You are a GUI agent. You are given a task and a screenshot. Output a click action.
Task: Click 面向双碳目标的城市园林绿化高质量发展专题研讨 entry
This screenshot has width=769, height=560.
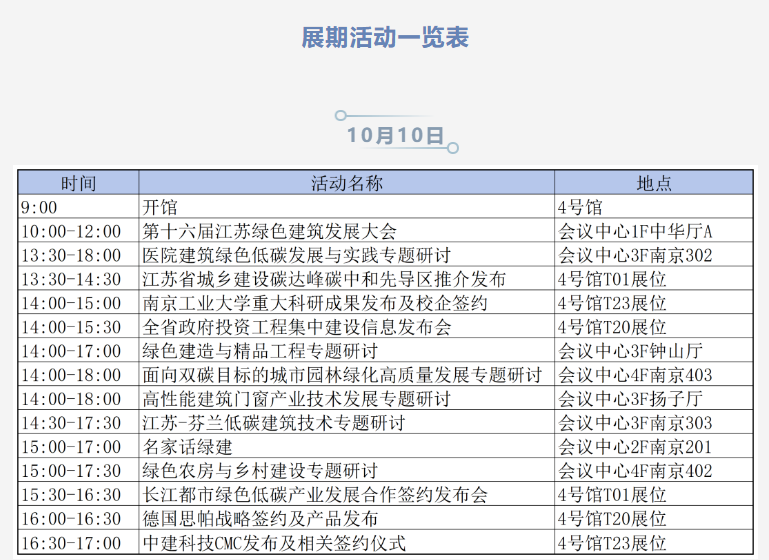341,375
